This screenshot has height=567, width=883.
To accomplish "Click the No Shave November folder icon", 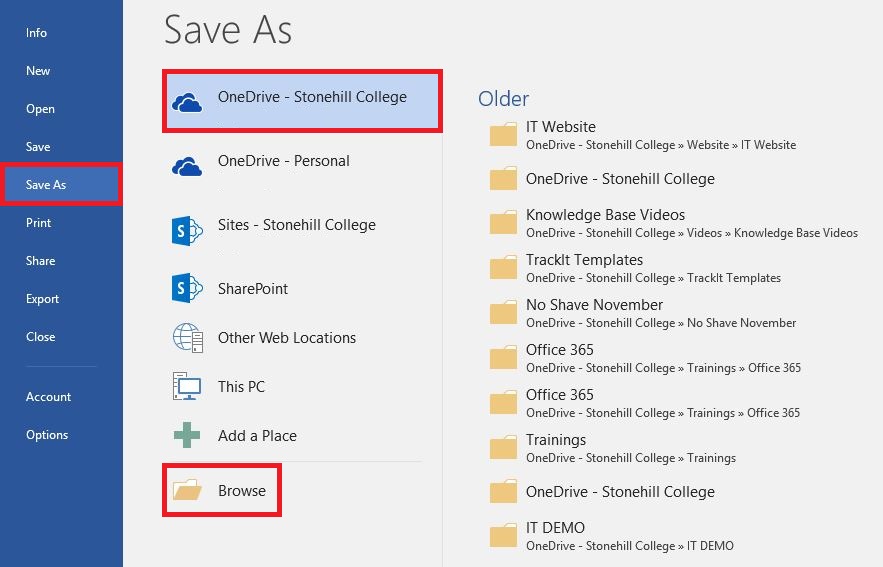I will (x=503, y=312).
